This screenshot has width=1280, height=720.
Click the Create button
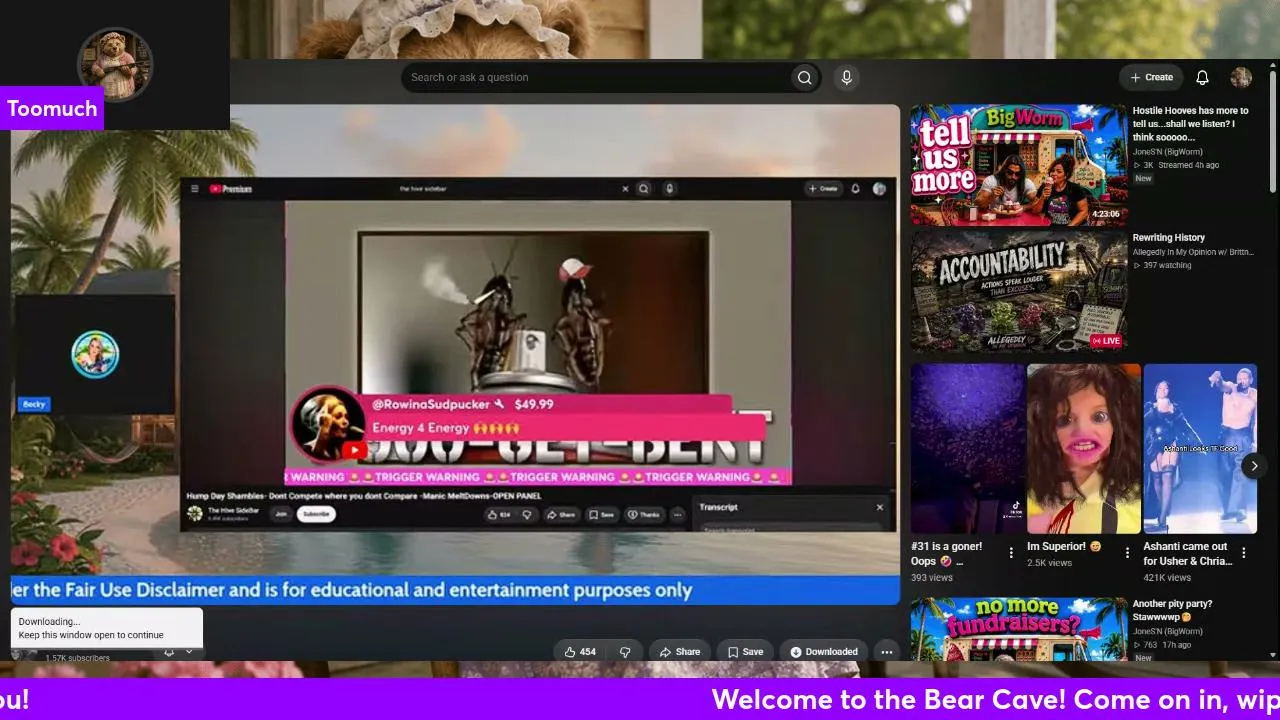tap(1152, 77)
